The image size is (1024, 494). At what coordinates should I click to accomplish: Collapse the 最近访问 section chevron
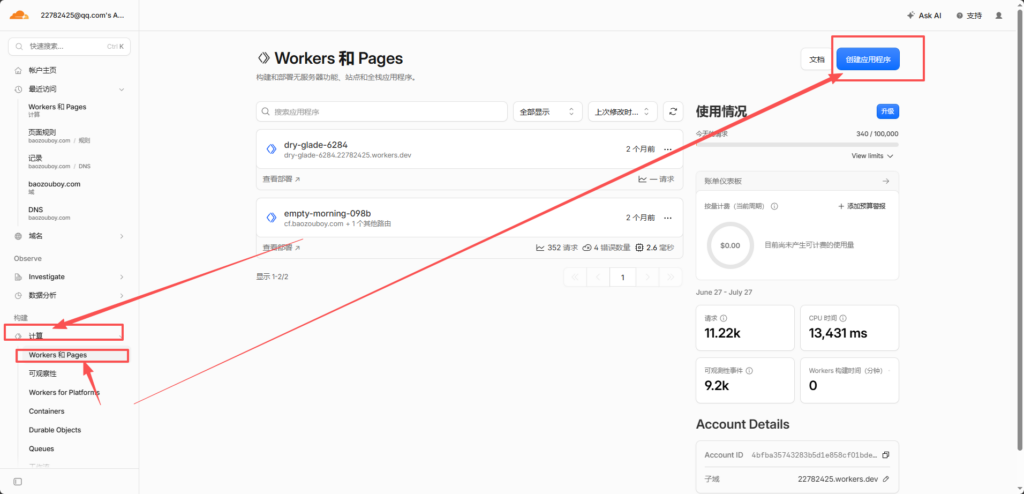click(x=121, y=89)
